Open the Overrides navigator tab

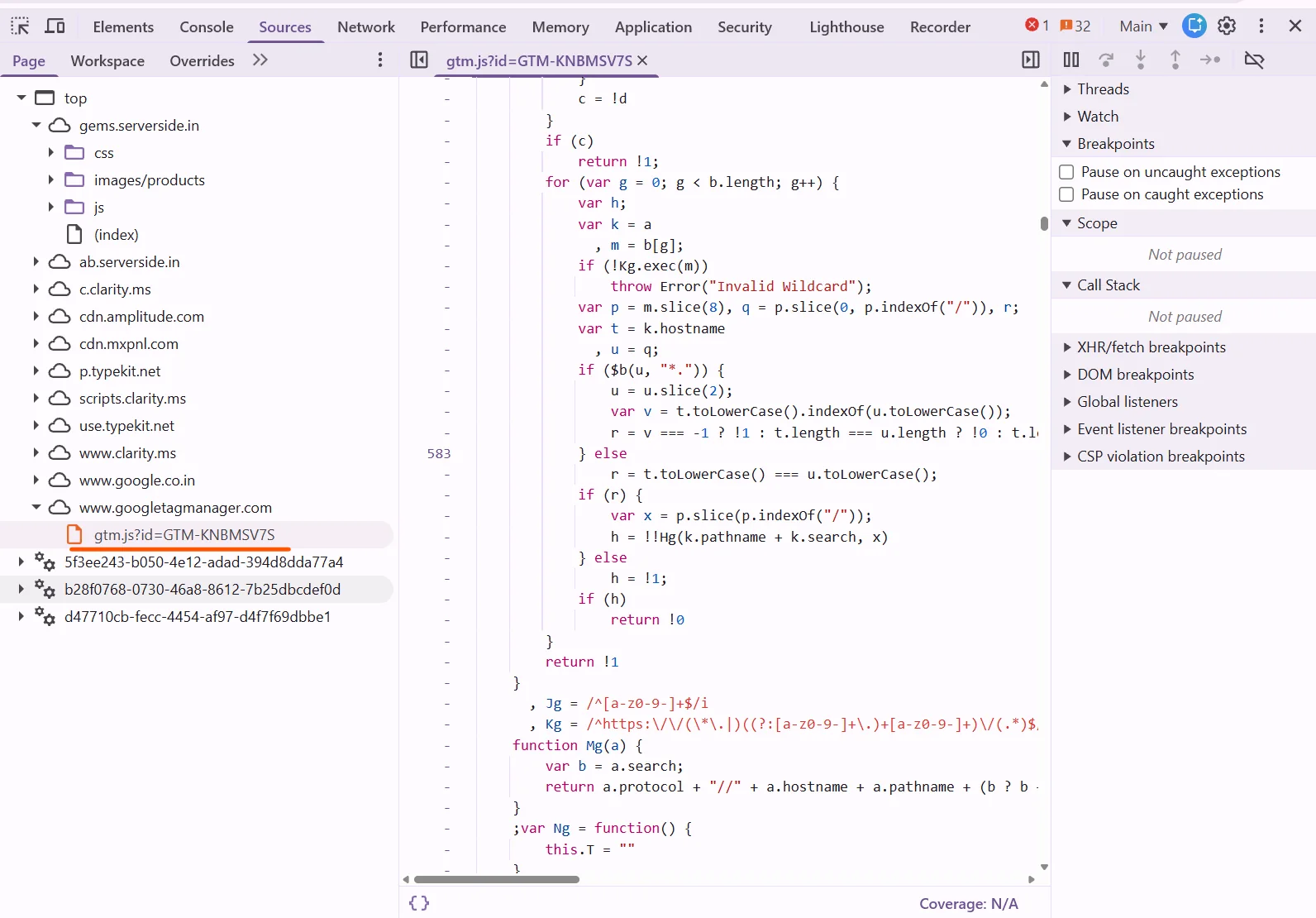tap(202, 60)
